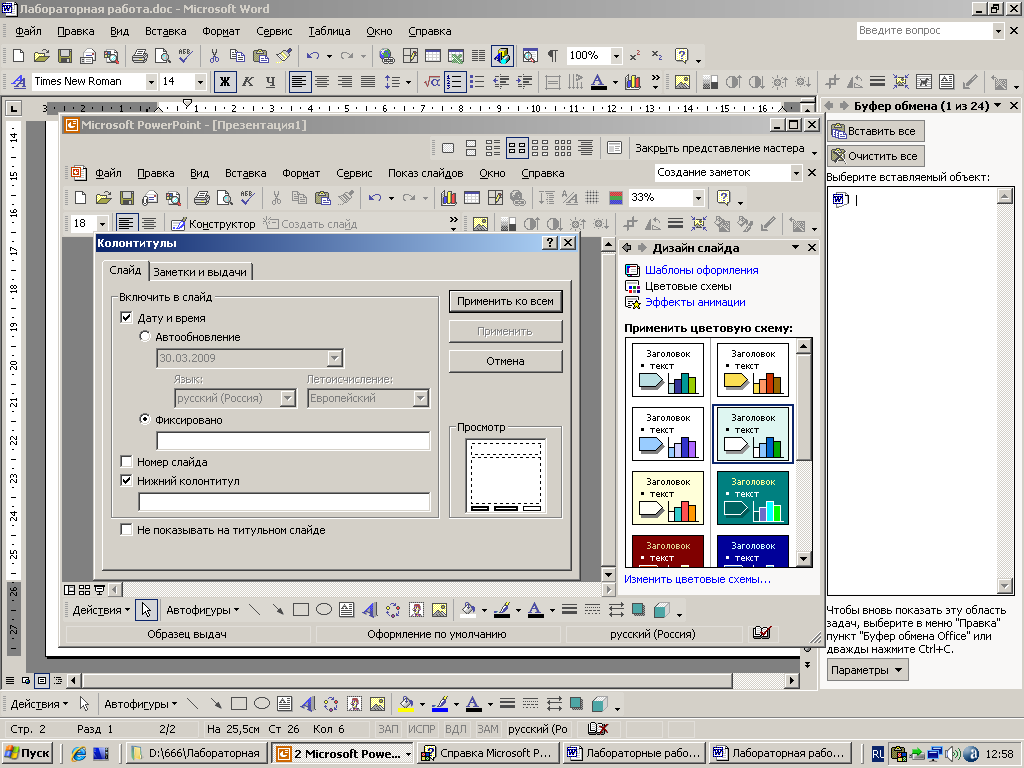
Task: Click the 'Фиксировано' date text field
Action: point(293,441)
